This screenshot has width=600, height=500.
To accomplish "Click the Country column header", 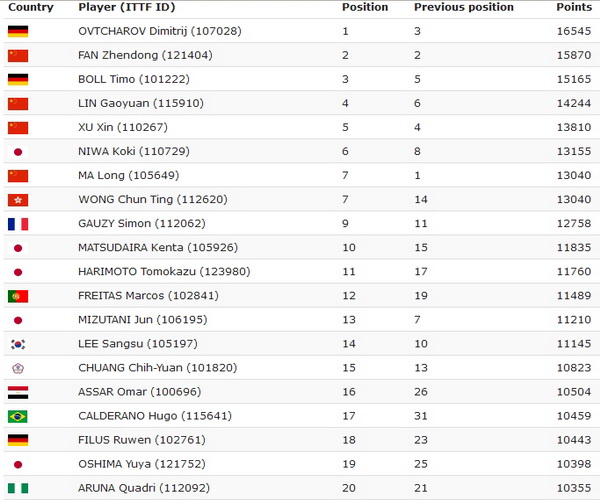I will pyautogui.click(x=30, y=7).
